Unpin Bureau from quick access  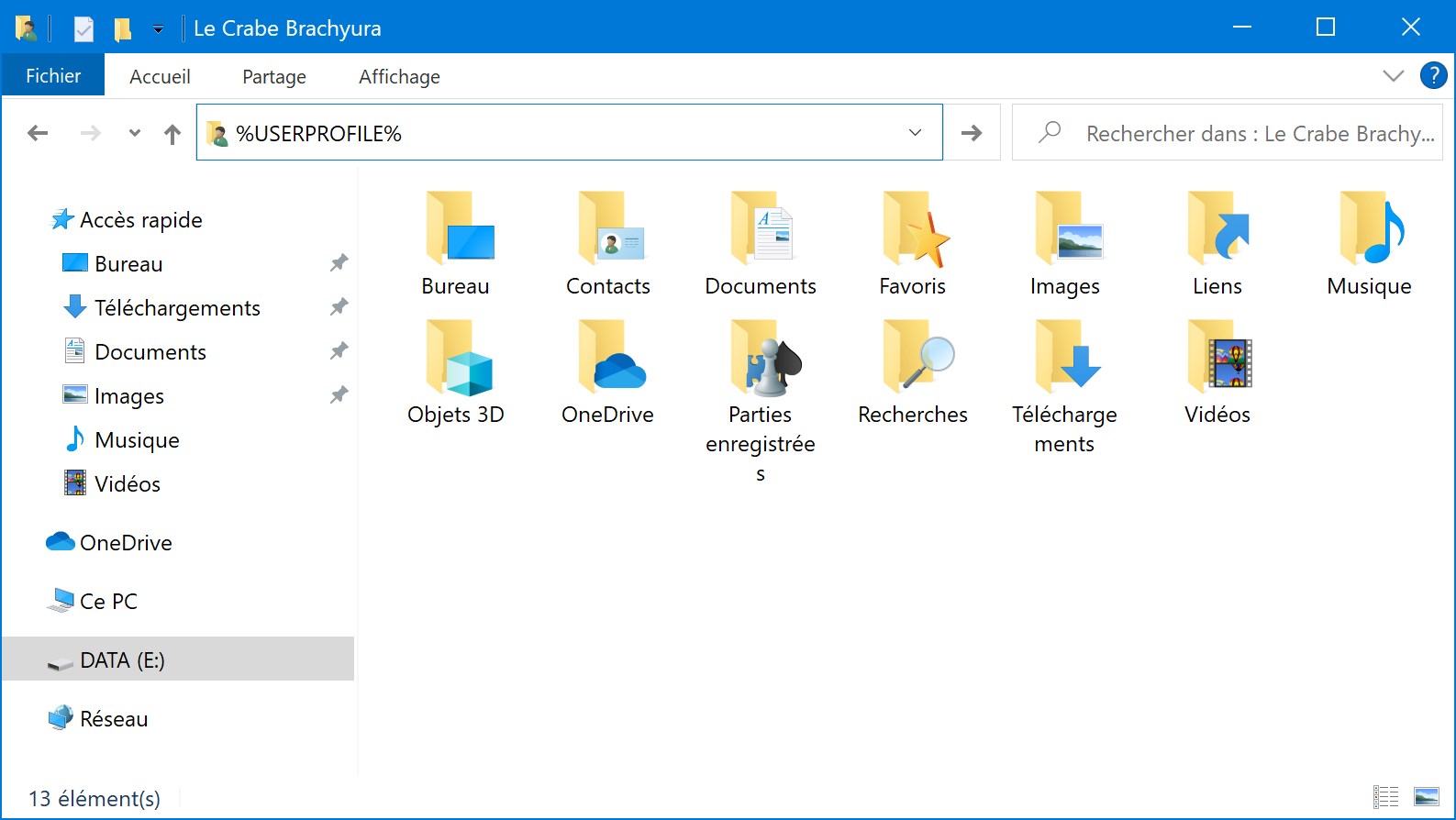point(339,263)
